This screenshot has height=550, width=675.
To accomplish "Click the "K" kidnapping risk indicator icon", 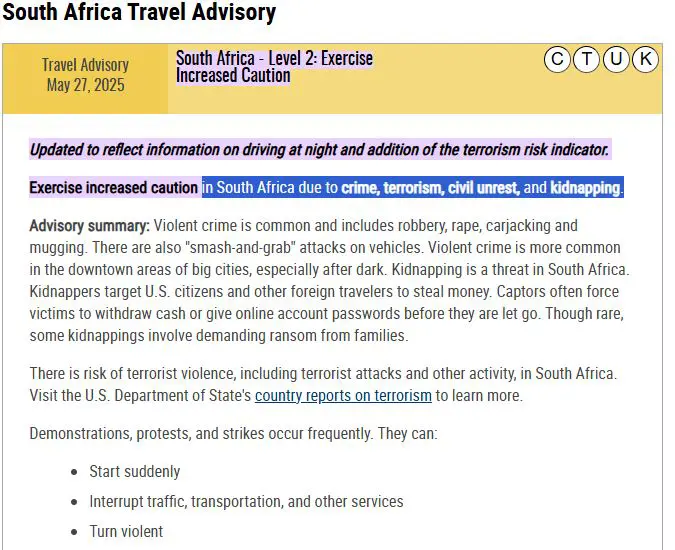I will point(645,60).
